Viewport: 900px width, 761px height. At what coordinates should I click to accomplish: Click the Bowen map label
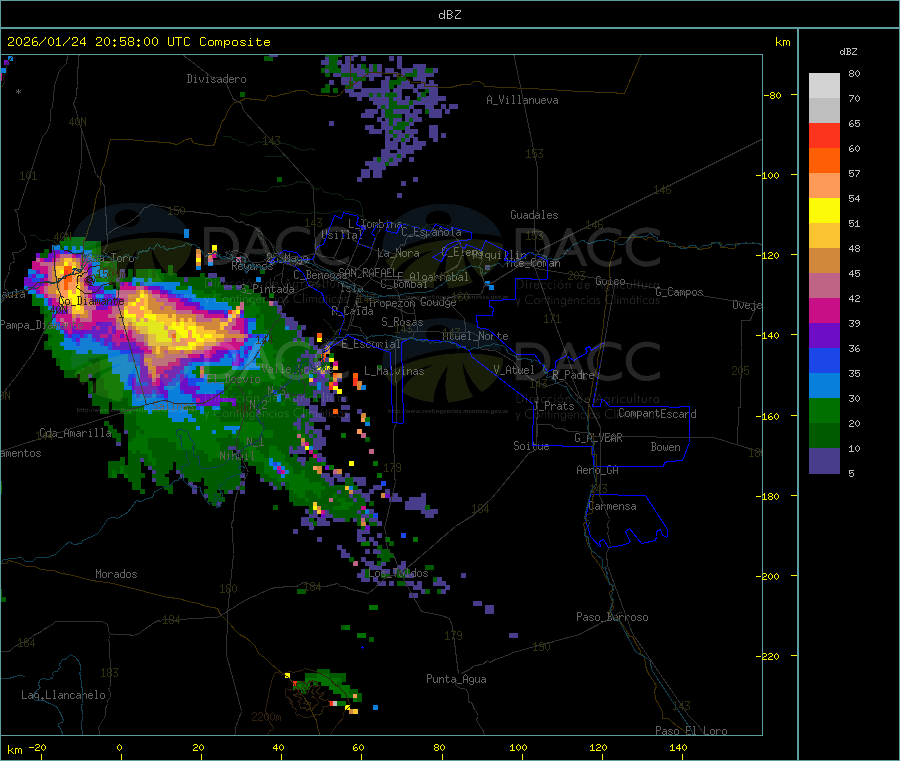666,447
